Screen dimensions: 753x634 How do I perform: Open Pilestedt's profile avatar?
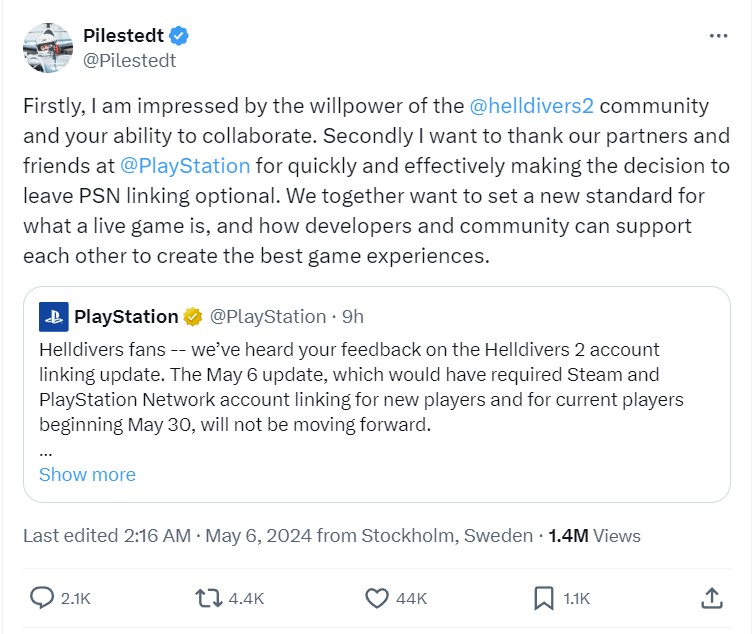coord(47,47)
